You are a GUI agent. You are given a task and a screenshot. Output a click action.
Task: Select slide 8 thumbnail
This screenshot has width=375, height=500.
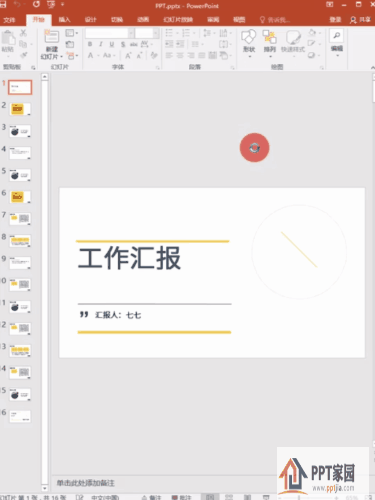point(20,241)
